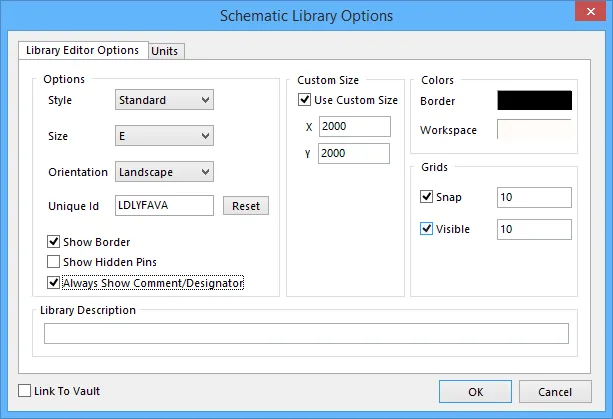613x419 pixels.
Task: Open the black Border color swatch
Action: click(x=534, y=100)
